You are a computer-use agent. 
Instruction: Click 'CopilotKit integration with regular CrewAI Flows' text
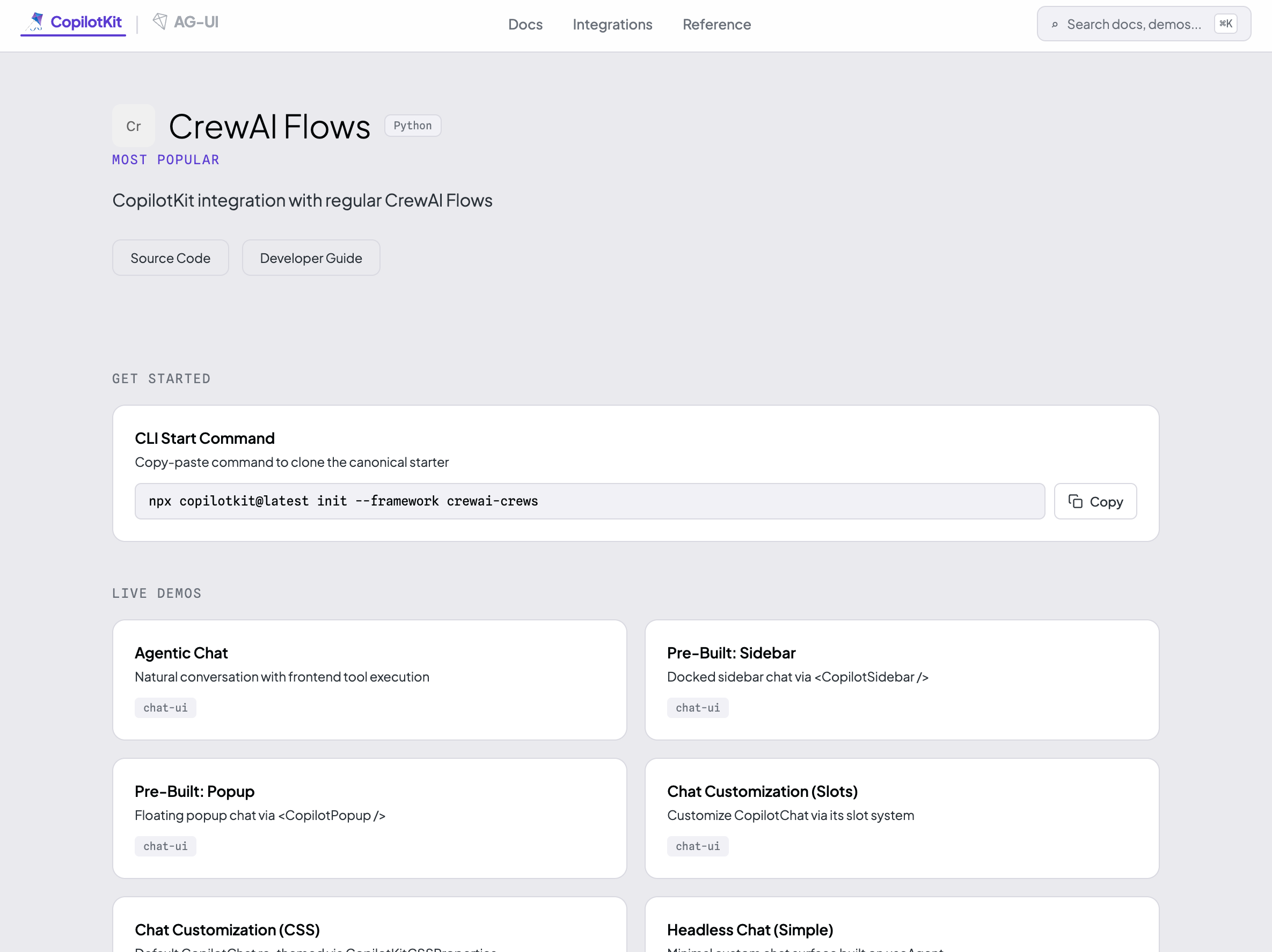pyautogui.click(x=303, y=200)
